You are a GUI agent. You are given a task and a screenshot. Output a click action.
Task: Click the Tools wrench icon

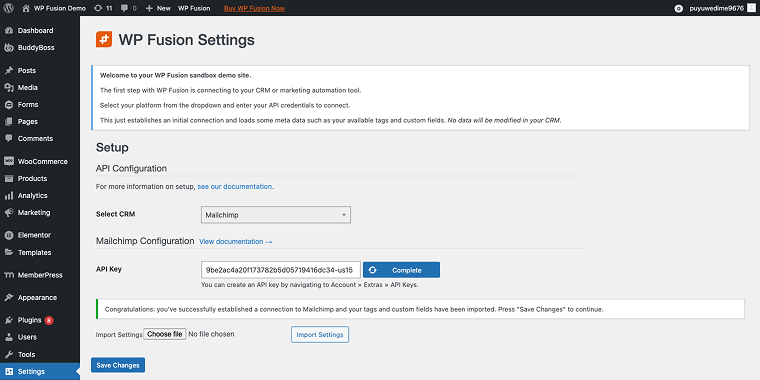(9, 354)
